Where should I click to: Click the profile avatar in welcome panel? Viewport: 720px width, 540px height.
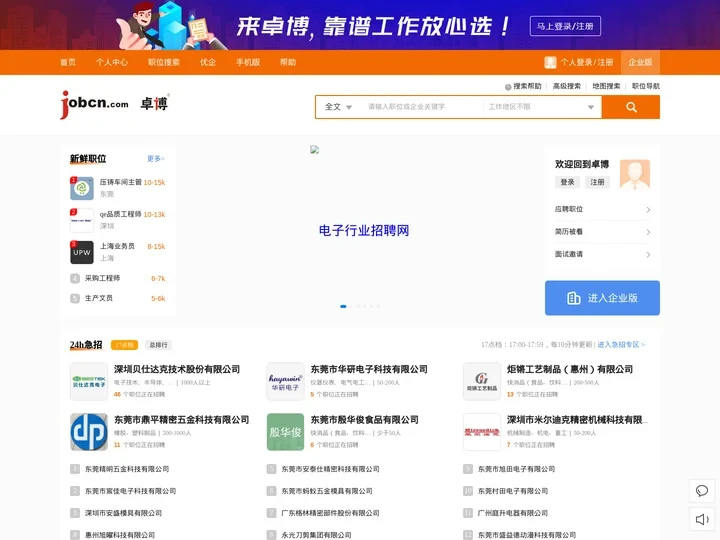click(635, 174)
